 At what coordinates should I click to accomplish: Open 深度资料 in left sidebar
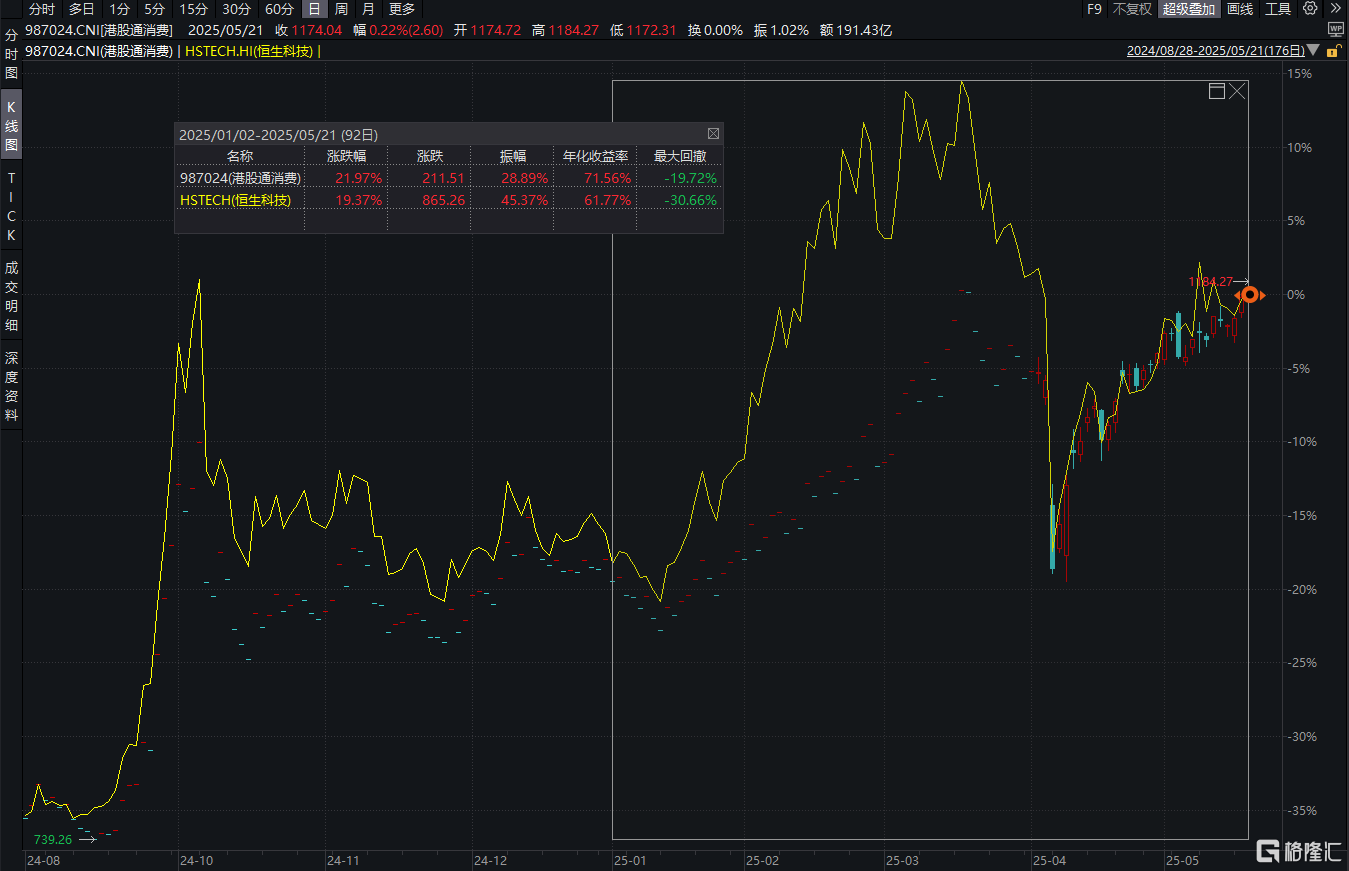pyautogui.click(x=12, y=386)
